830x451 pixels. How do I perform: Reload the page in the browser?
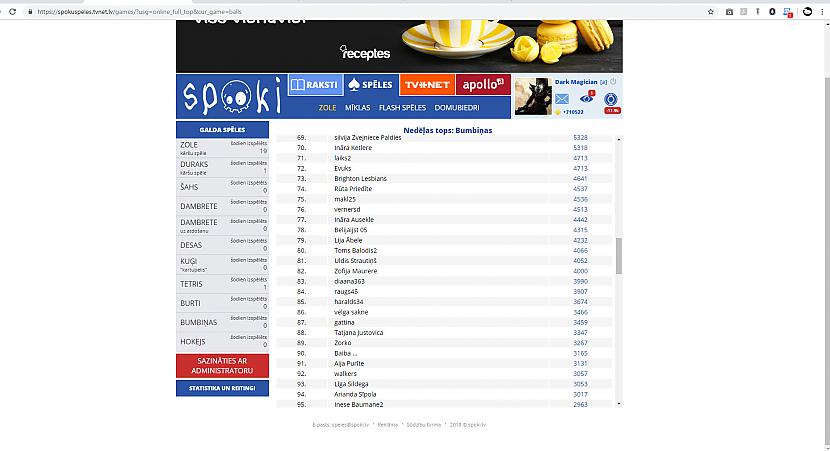[x=13, y=12]
